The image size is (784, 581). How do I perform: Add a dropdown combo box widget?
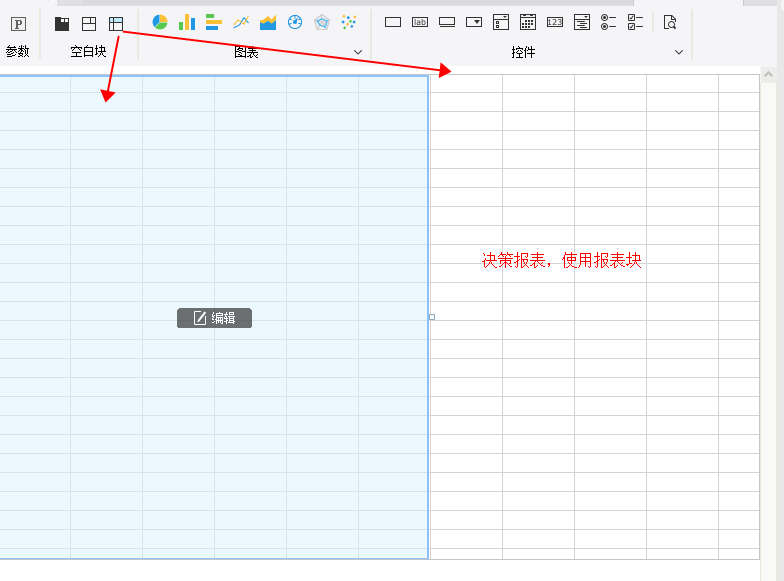474,22
